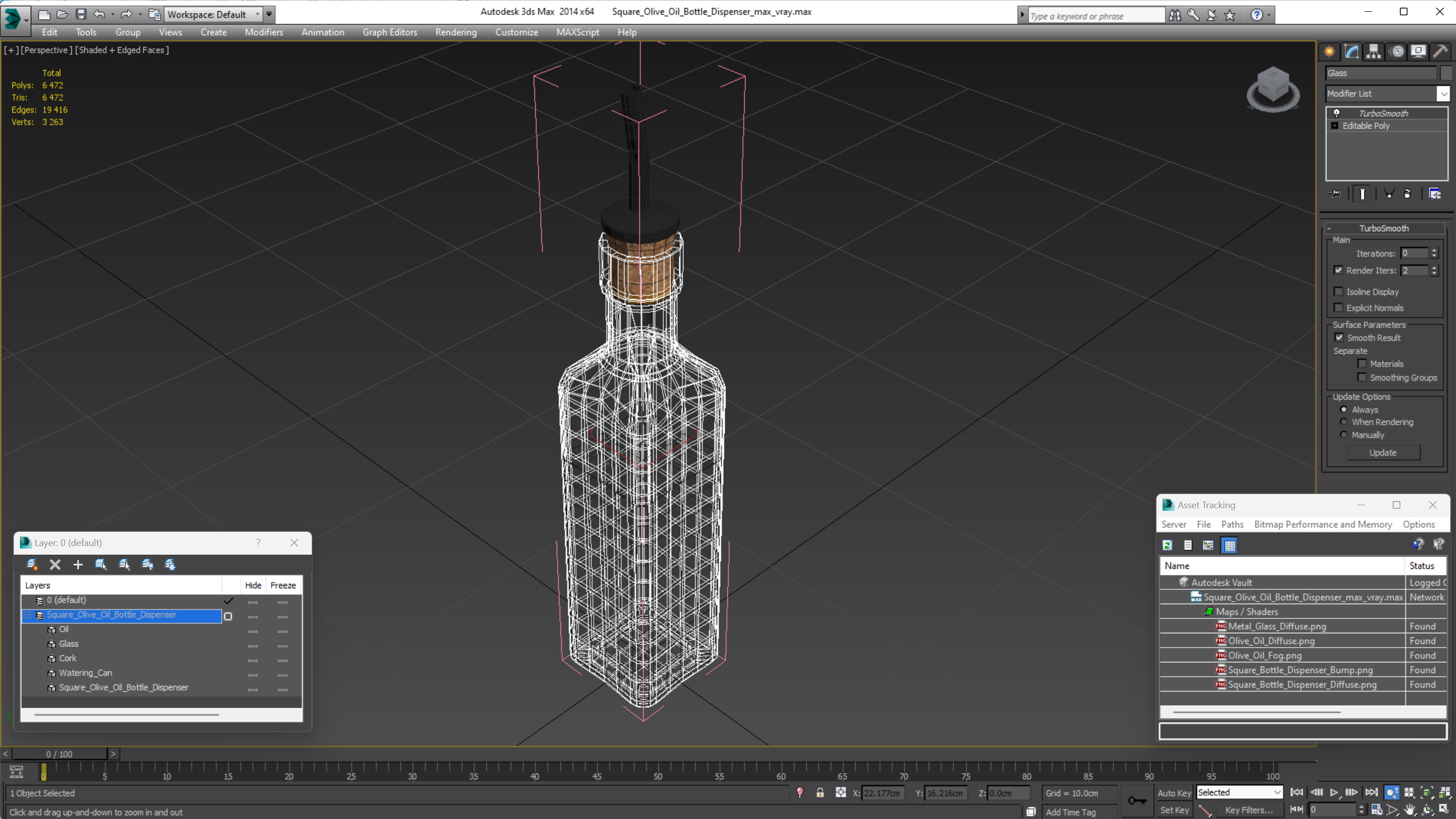Select the Cork object in Layers list
This screenshot has height=819, width=1456.
click(x=67, y=658)
